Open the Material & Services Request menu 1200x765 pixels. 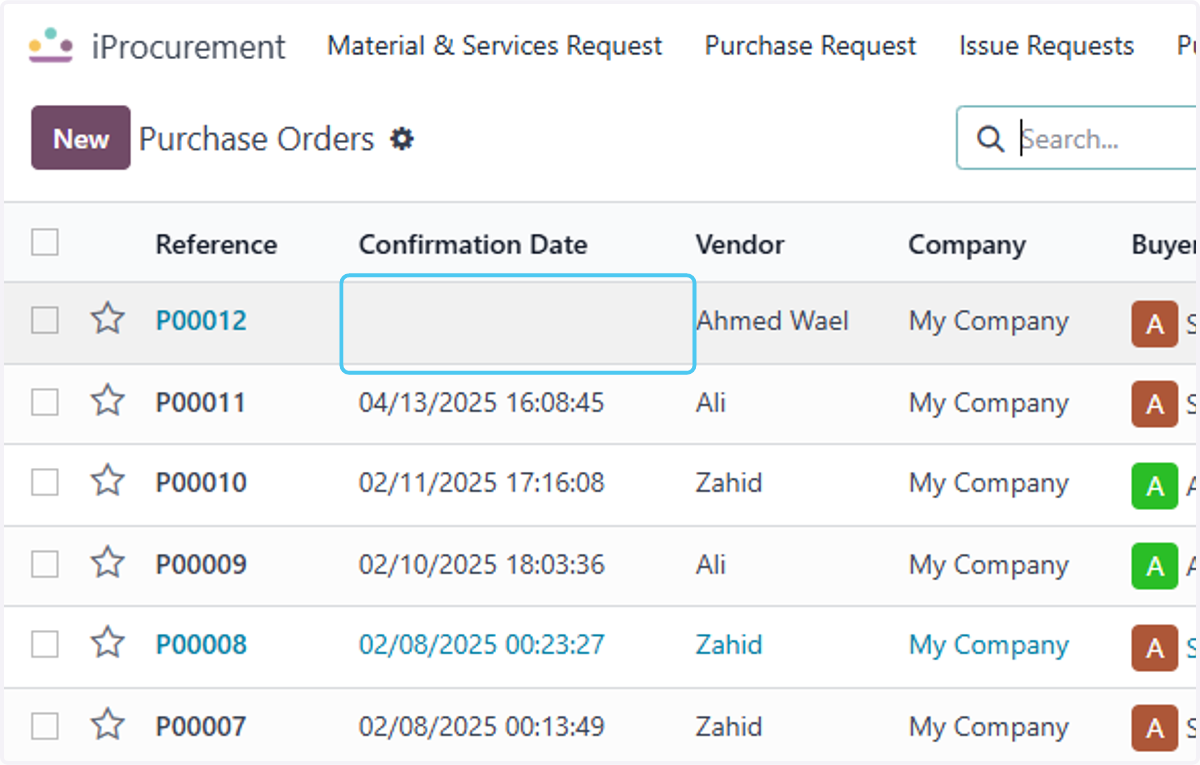[495, 46]
